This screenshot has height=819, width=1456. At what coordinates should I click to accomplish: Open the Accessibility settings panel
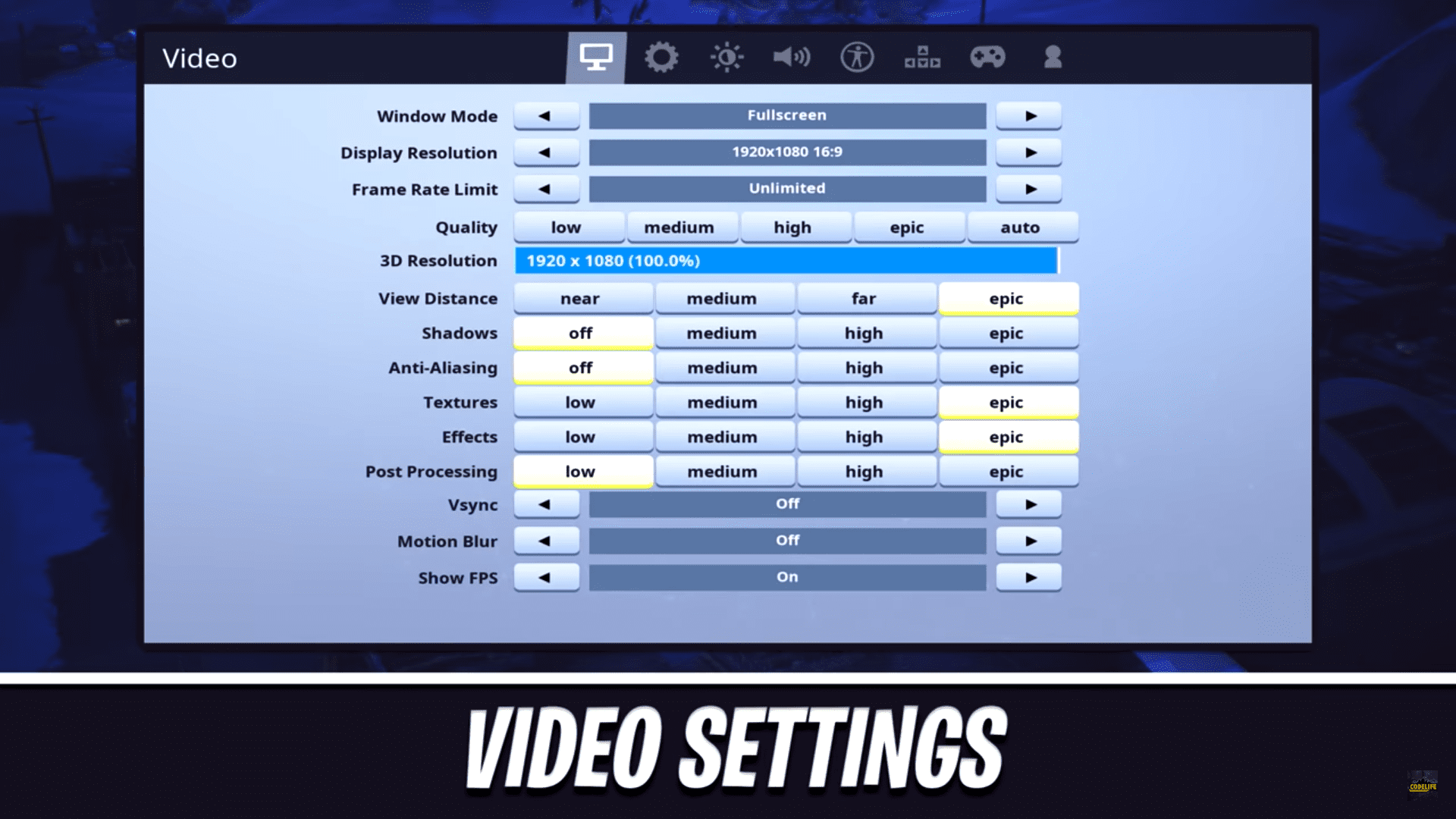(x=856, y=57)
